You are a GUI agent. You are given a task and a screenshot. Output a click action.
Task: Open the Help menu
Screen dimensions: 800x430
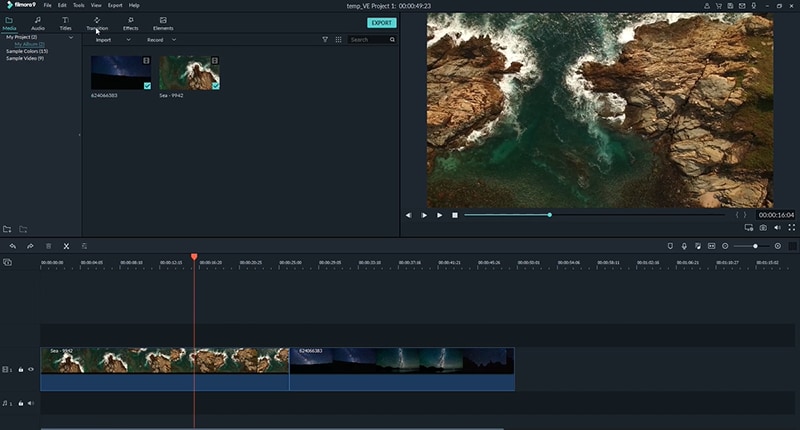[x=134, y=5]
